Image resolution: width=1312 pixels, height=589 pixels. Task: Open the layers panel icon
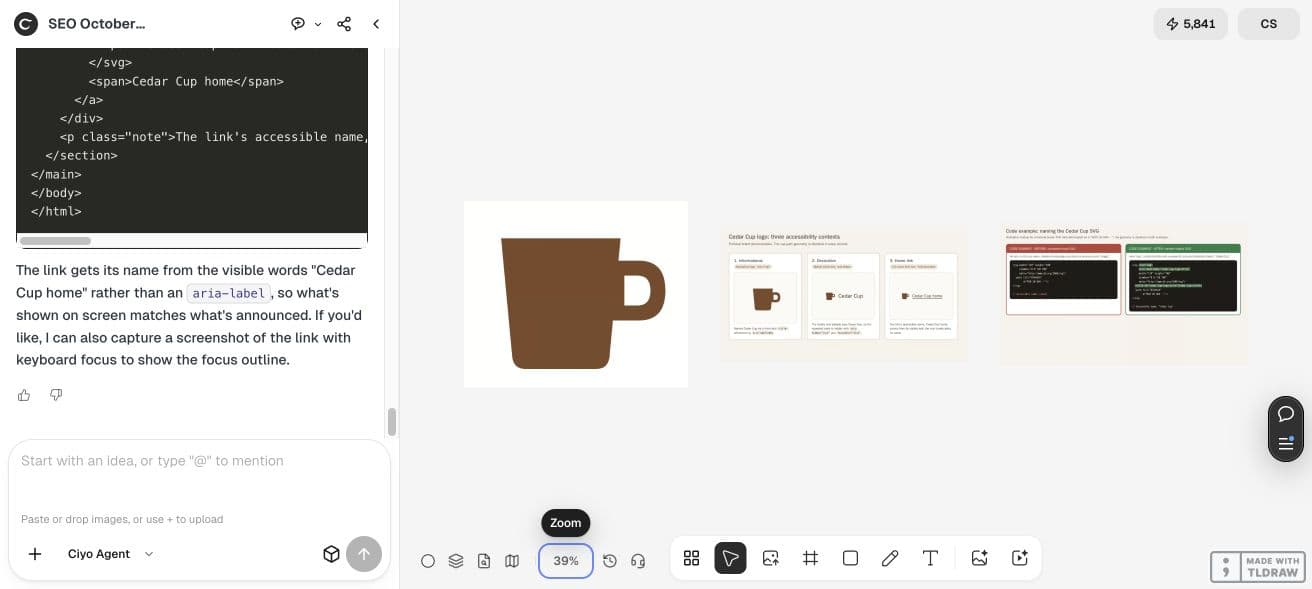tap(456, 561)
